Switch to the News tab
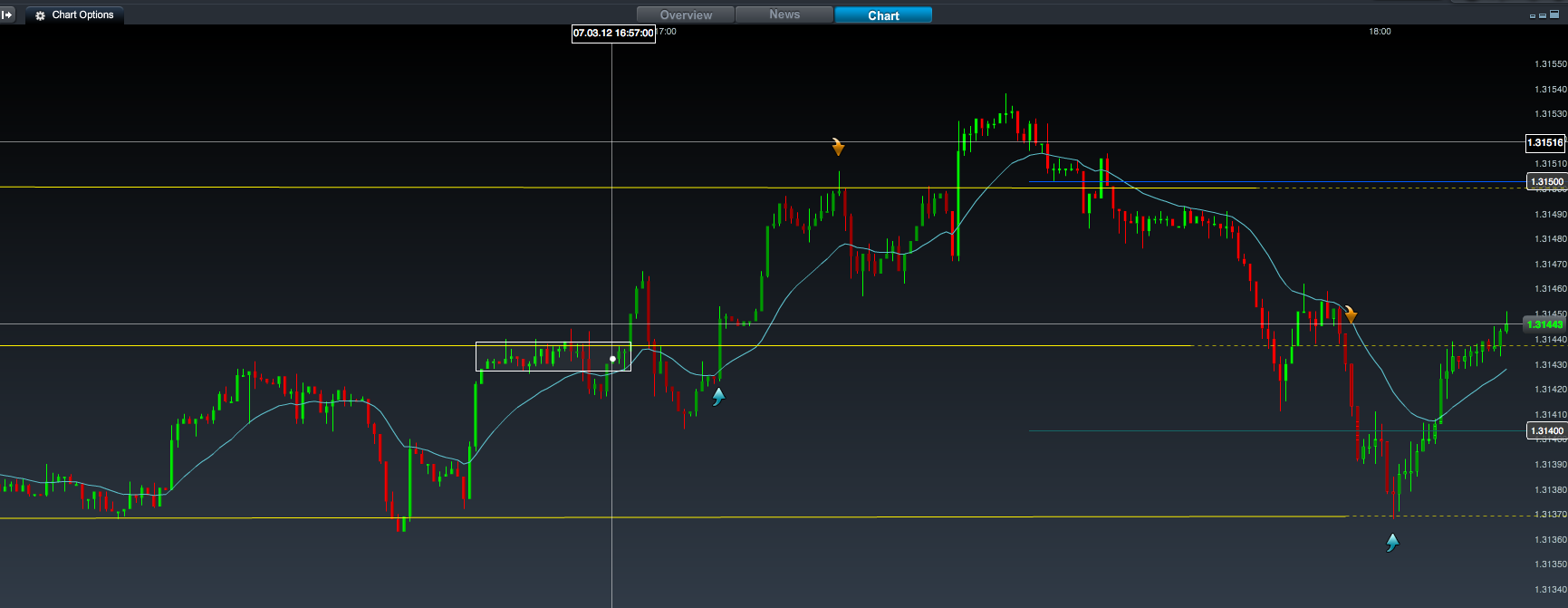 coord(784,14)
